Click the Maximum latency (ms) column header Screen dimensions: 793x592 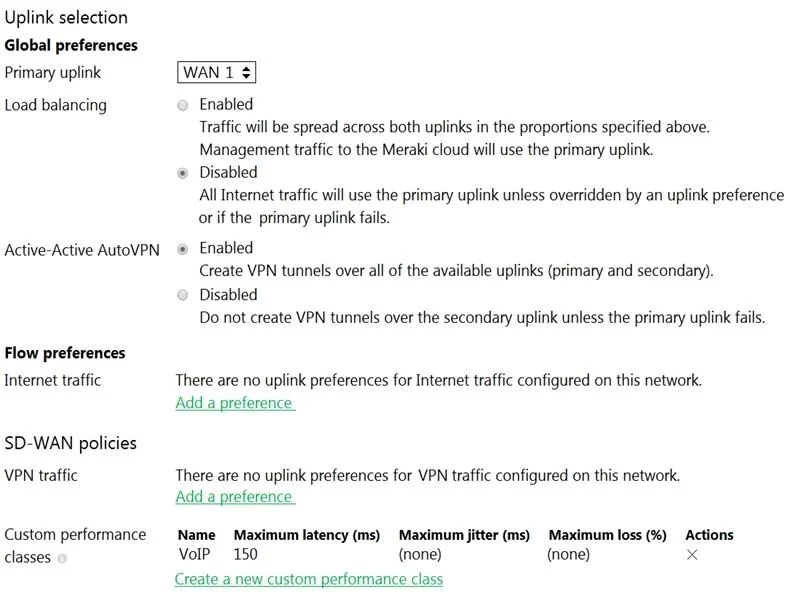[306, 535]
